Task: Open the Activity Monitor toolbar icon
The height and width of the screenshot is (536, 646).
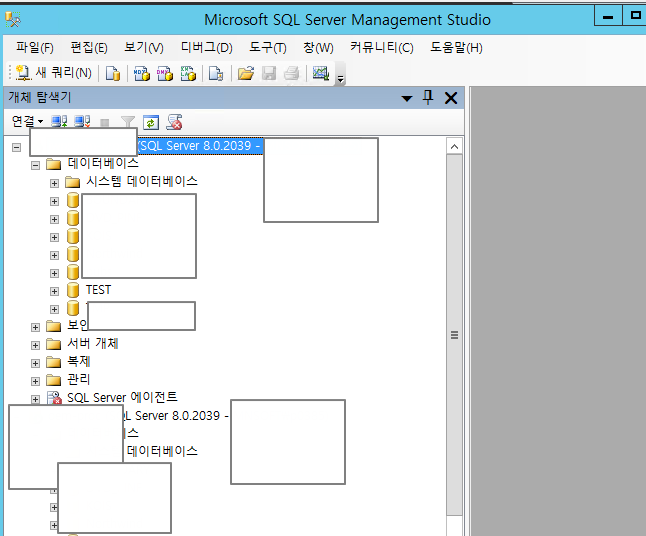Action: pyautogui.click(x=321, y=73)
